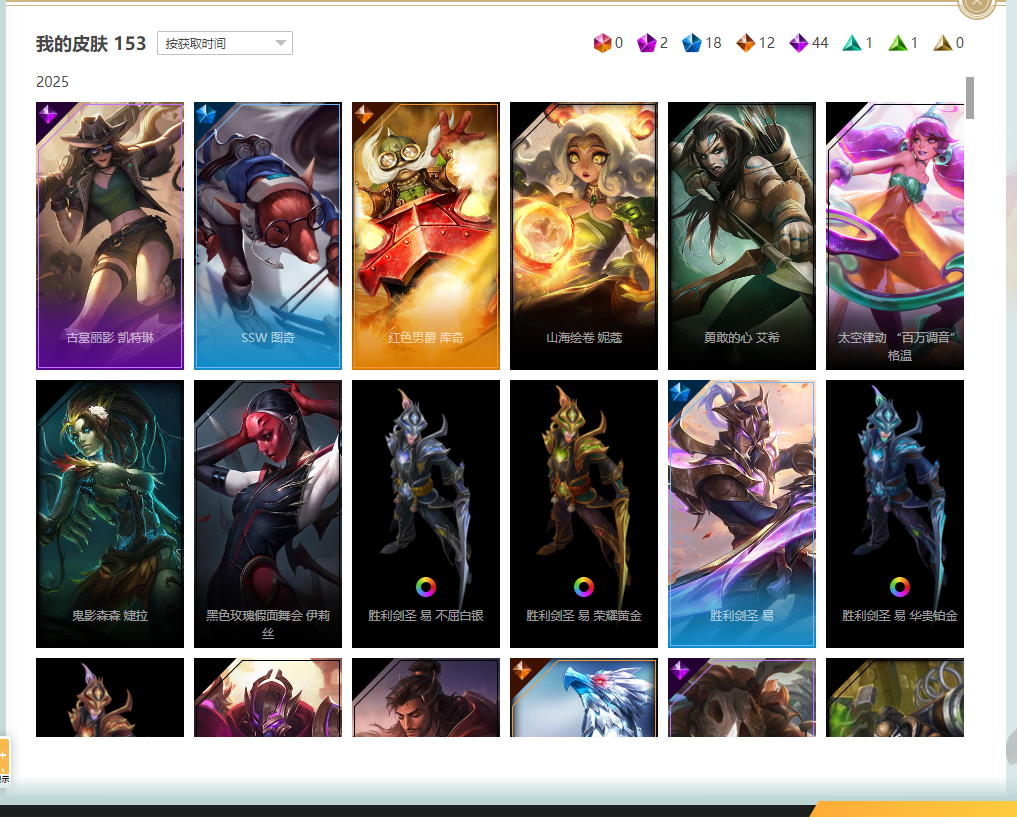Open the long-haired swordsman card in third row
Viewport: 1017px width, 817px height.
(x=425, y=697)
